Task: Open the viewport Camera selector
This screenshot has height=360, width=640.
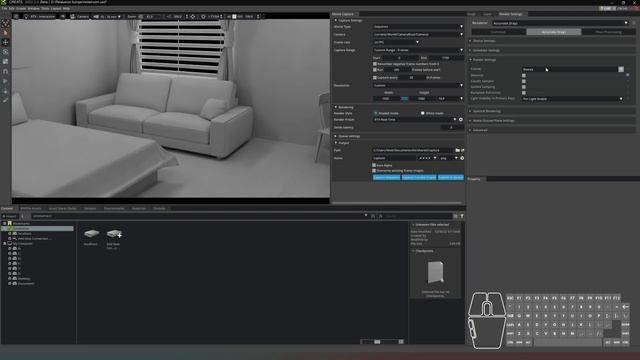Action: [79, 17]
